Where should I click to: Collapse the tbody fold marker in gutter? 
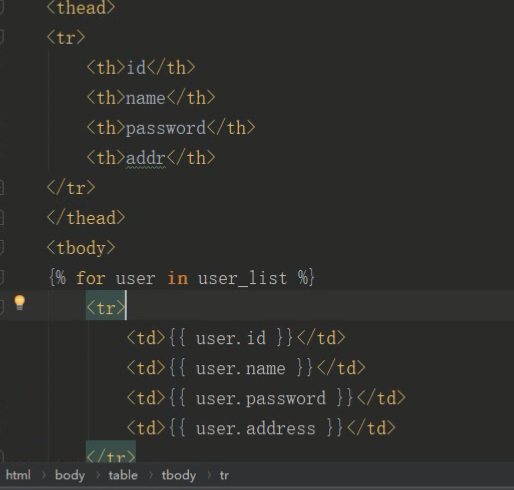1,248
